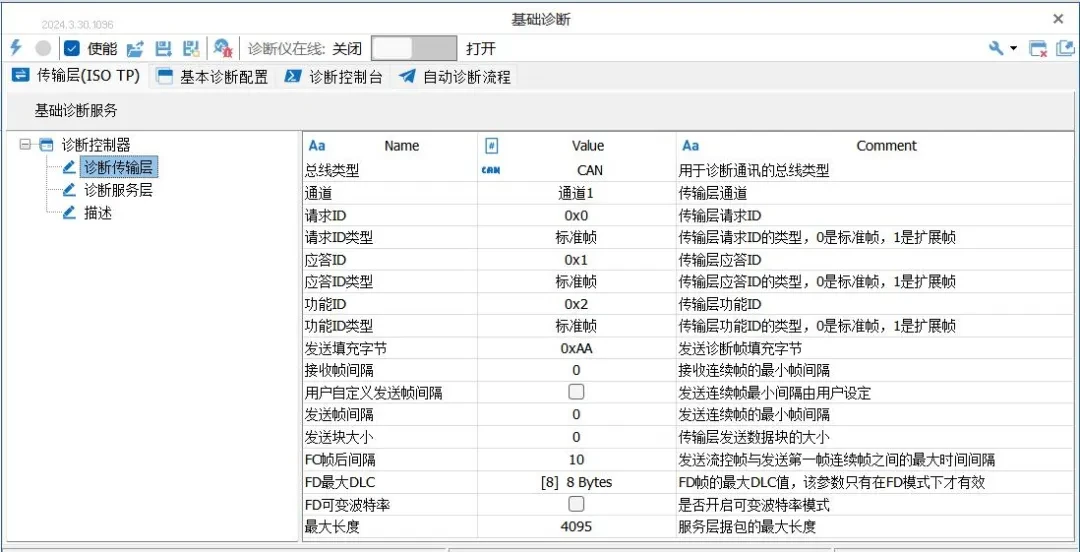Click the 接收帧间隔 value 0
The width and height of the screenshot is (1080, 552).
577,370
